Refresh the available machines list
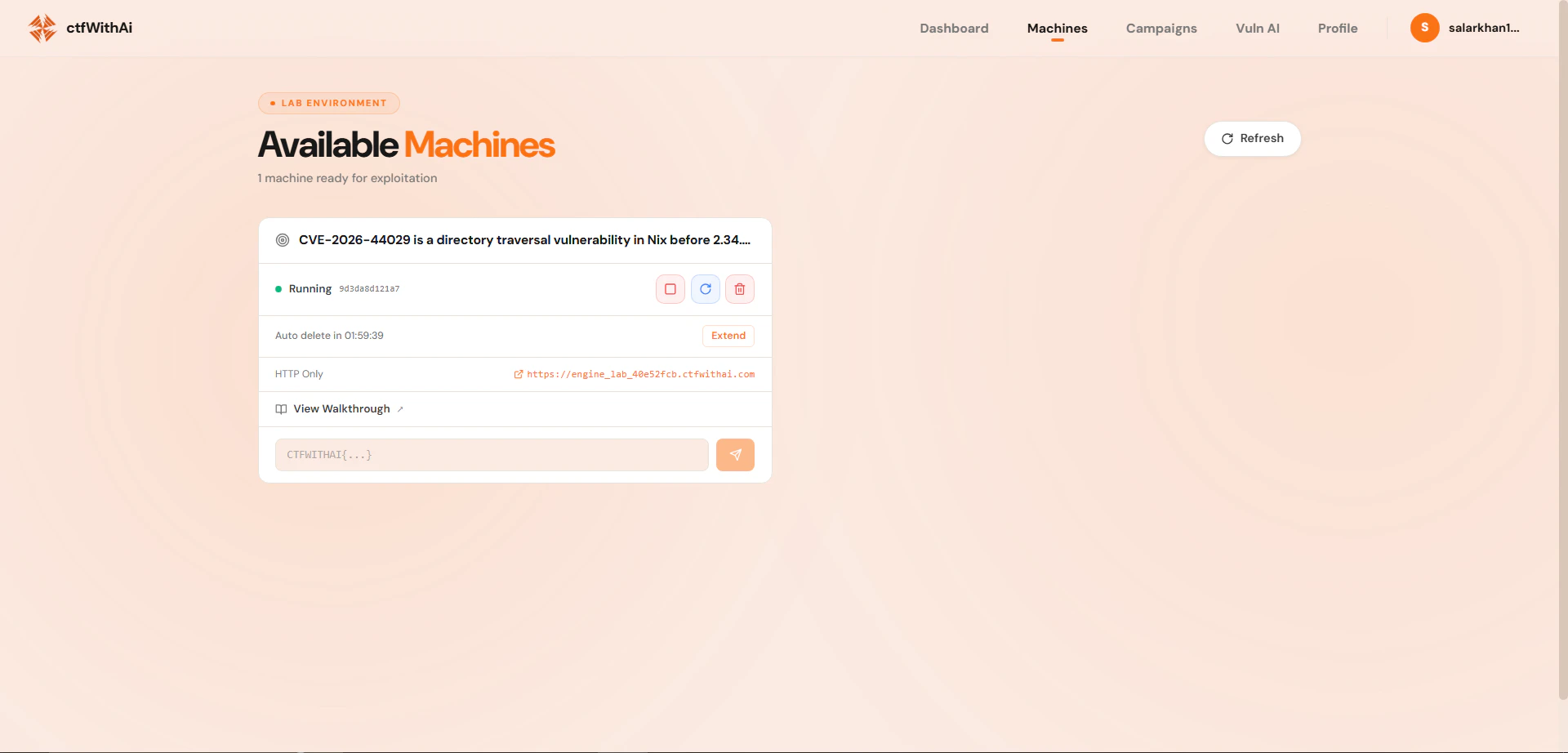The height and width of the screenshot is (753, 1568). tap(1252, 139)
